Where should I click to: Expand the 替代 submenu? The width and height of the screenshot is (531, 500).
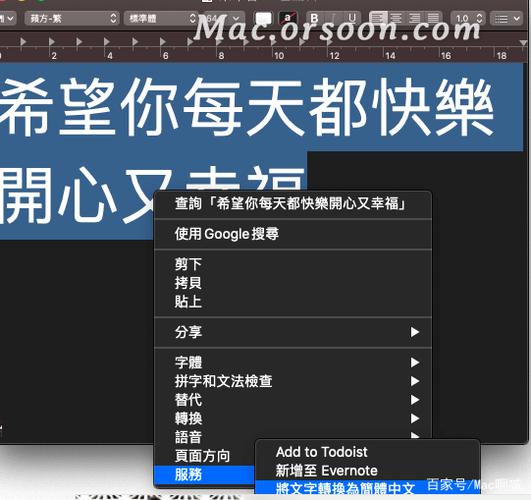tap(293, 400)
